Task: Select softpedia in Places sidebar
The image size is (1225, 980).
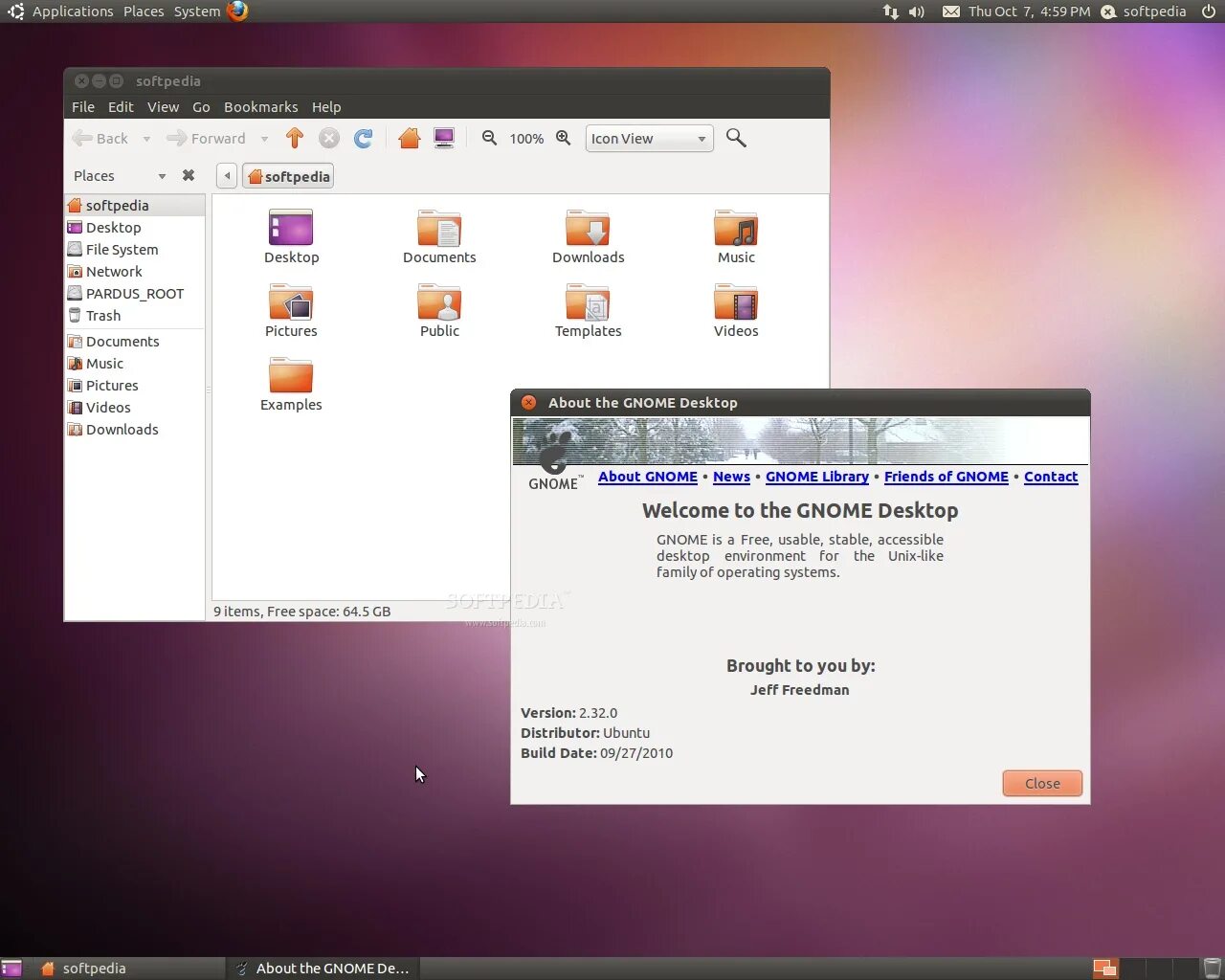Action: (135, 205)
